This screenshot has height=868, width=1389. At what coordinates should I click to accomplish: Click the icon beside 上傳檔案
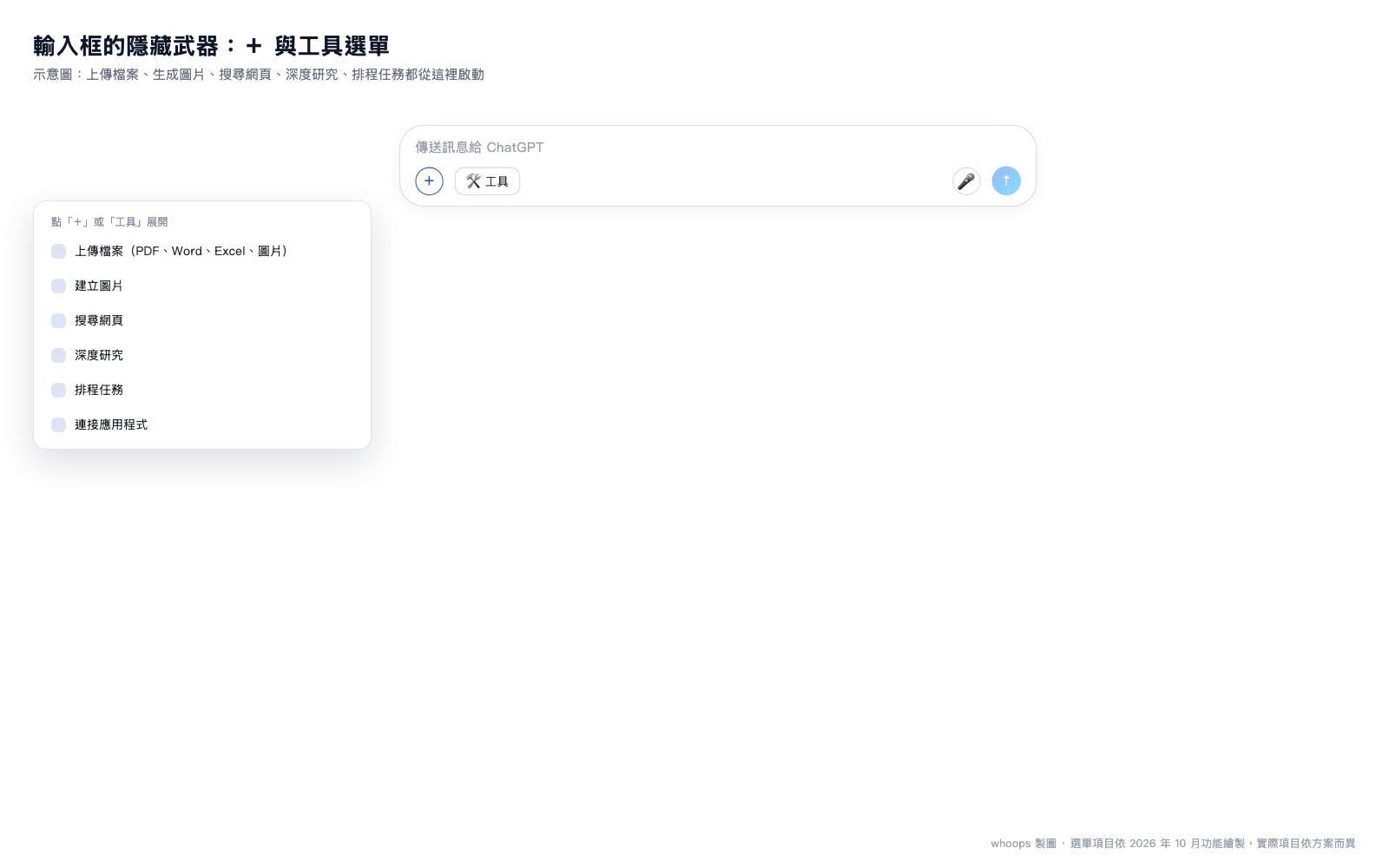58,251
